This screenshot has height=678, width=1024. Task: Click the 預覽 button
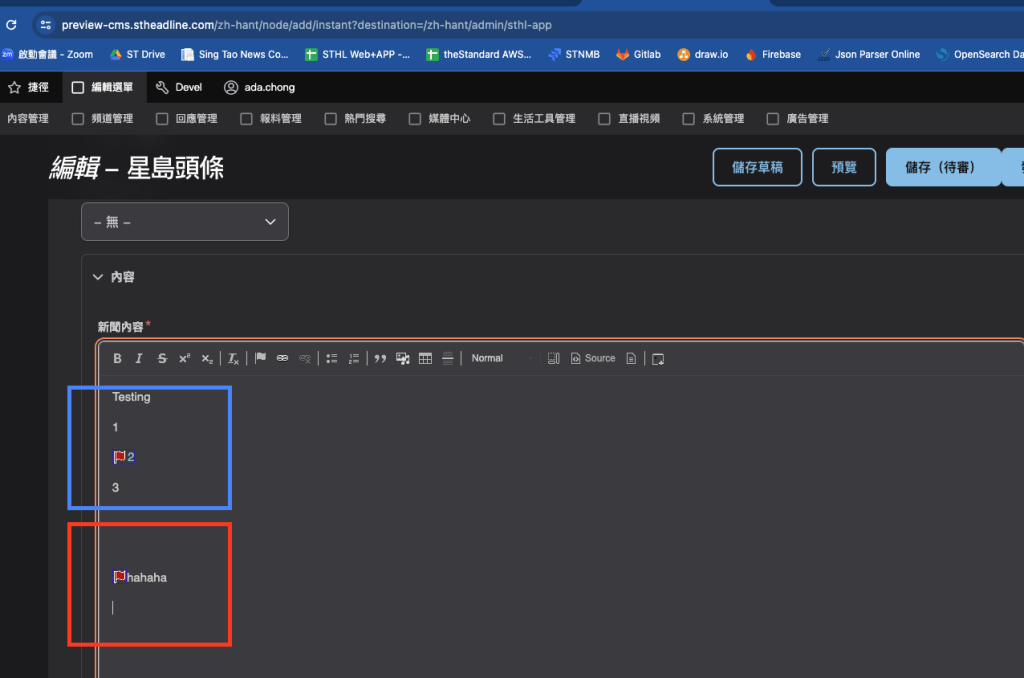[844, 167]
